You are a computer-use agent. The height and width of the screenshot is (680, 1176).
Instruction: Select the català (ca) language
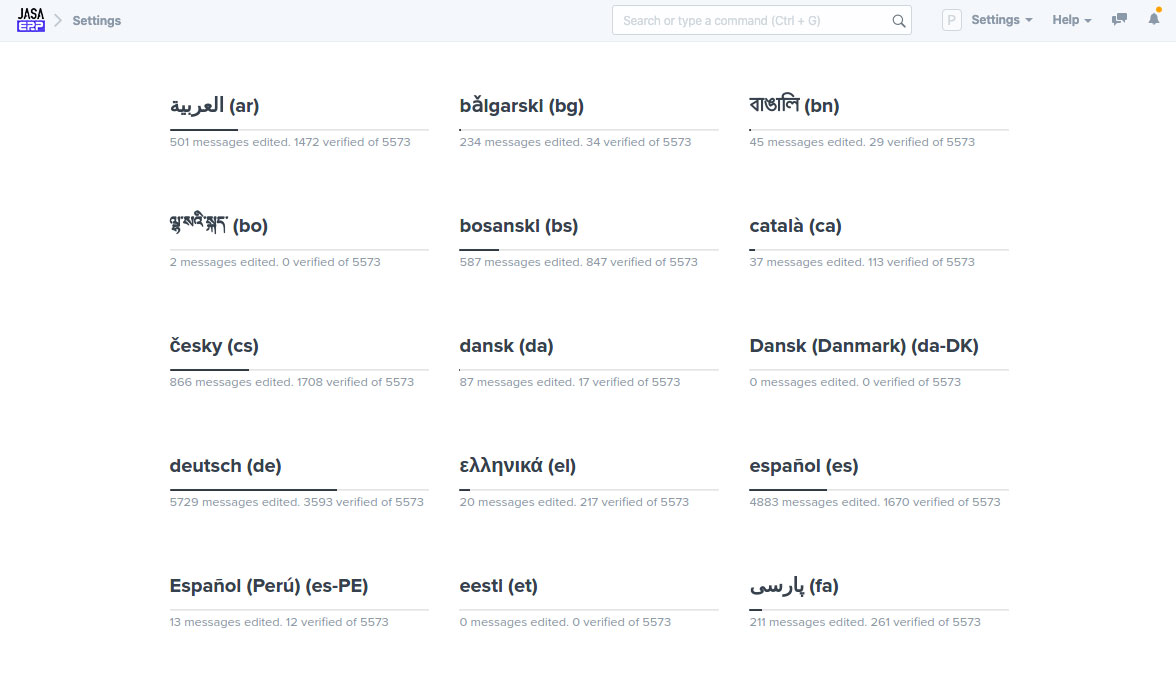pos(796,226)
